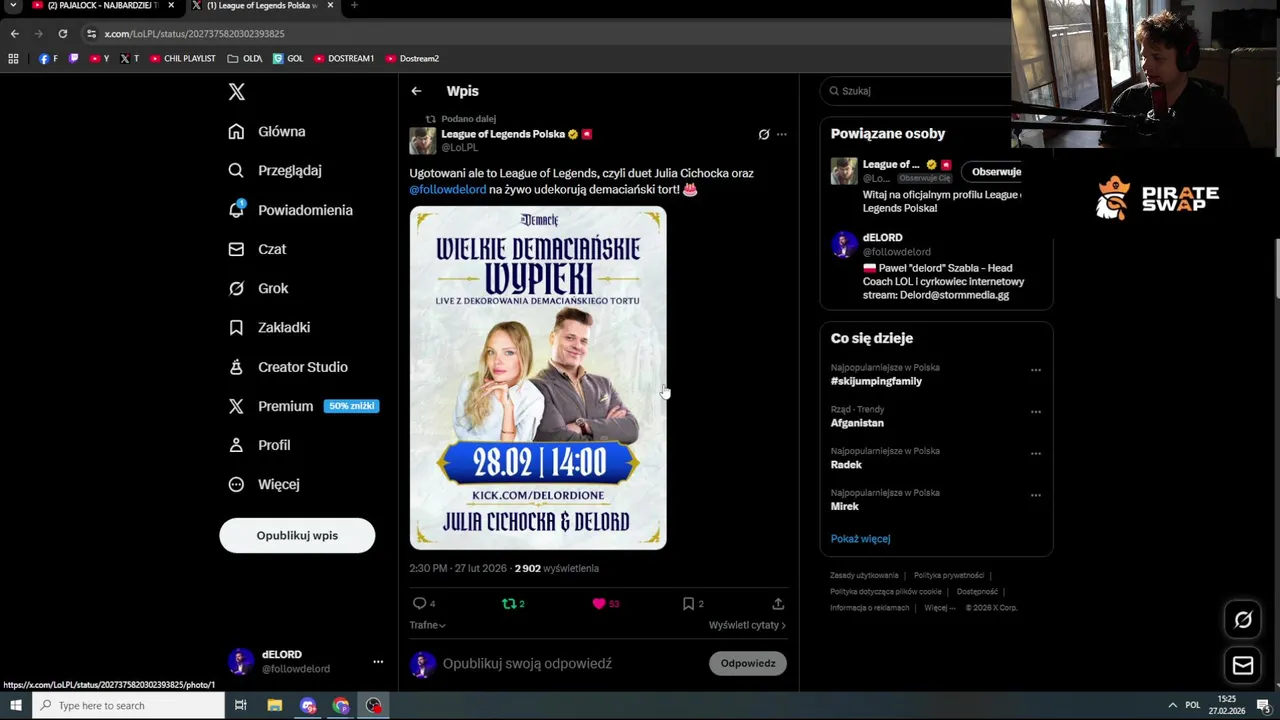Open #skijumpingfamily trend
Screen dimensions: 1280x720
(x=876, y=381)
